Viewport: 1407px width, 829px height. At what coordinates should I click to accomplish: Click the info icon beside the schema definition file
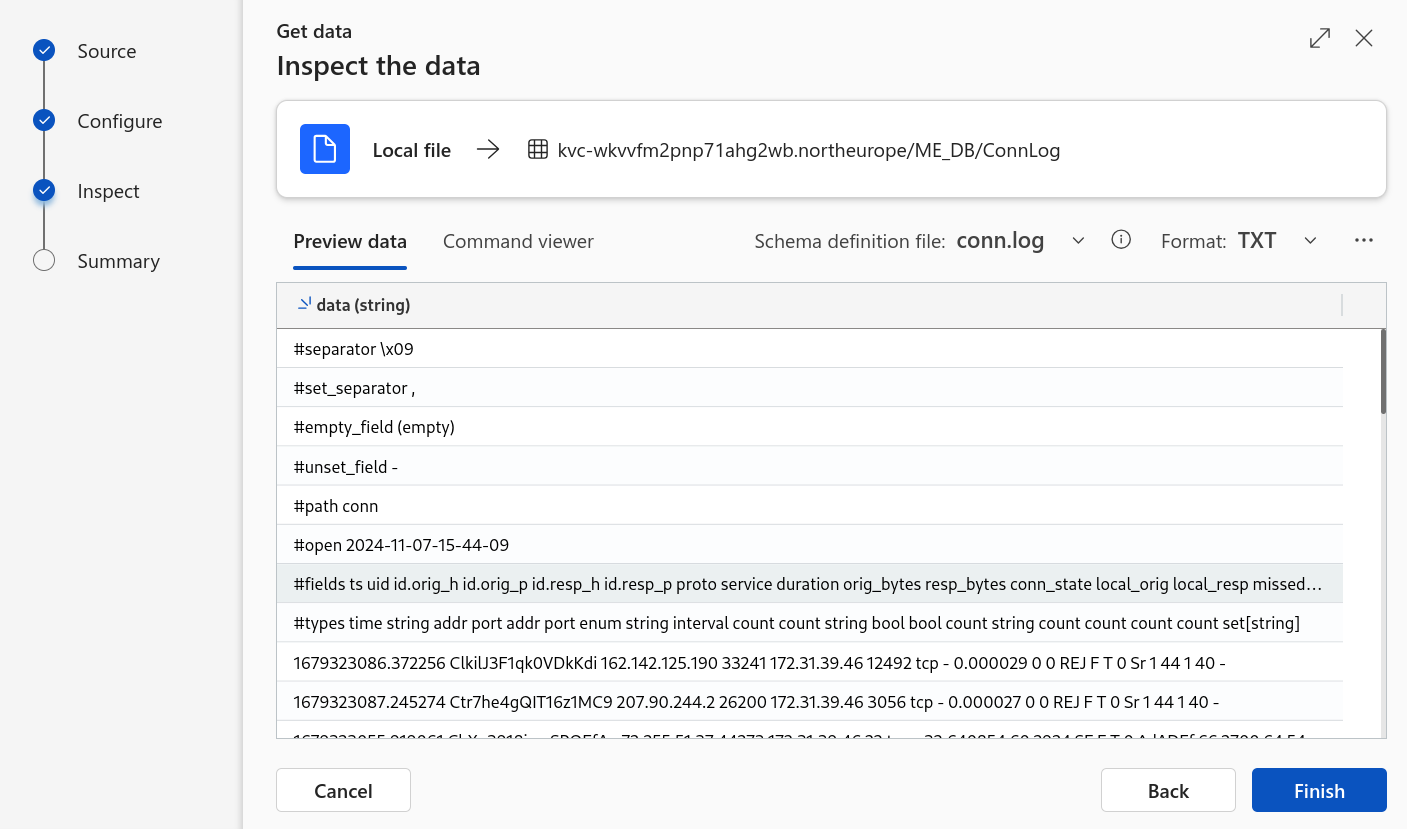click(1121, 240)
